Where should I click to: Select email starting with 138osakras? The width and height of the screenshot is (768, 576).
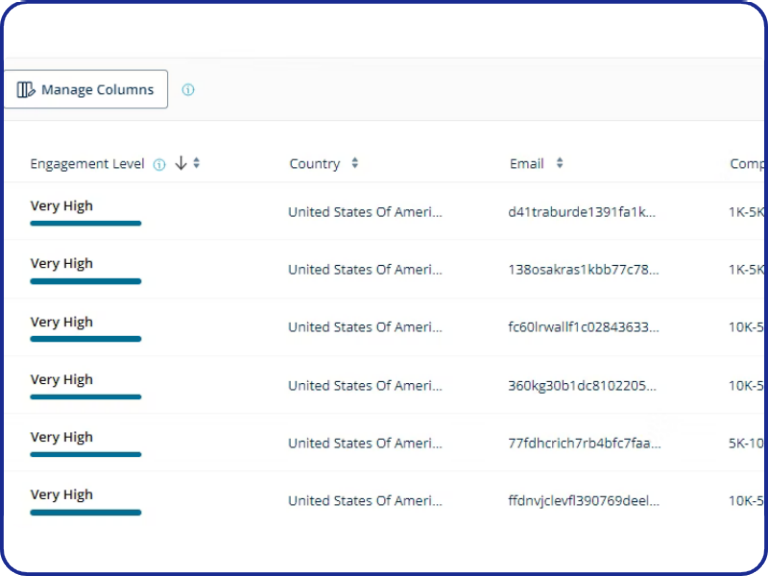[583, 270]
